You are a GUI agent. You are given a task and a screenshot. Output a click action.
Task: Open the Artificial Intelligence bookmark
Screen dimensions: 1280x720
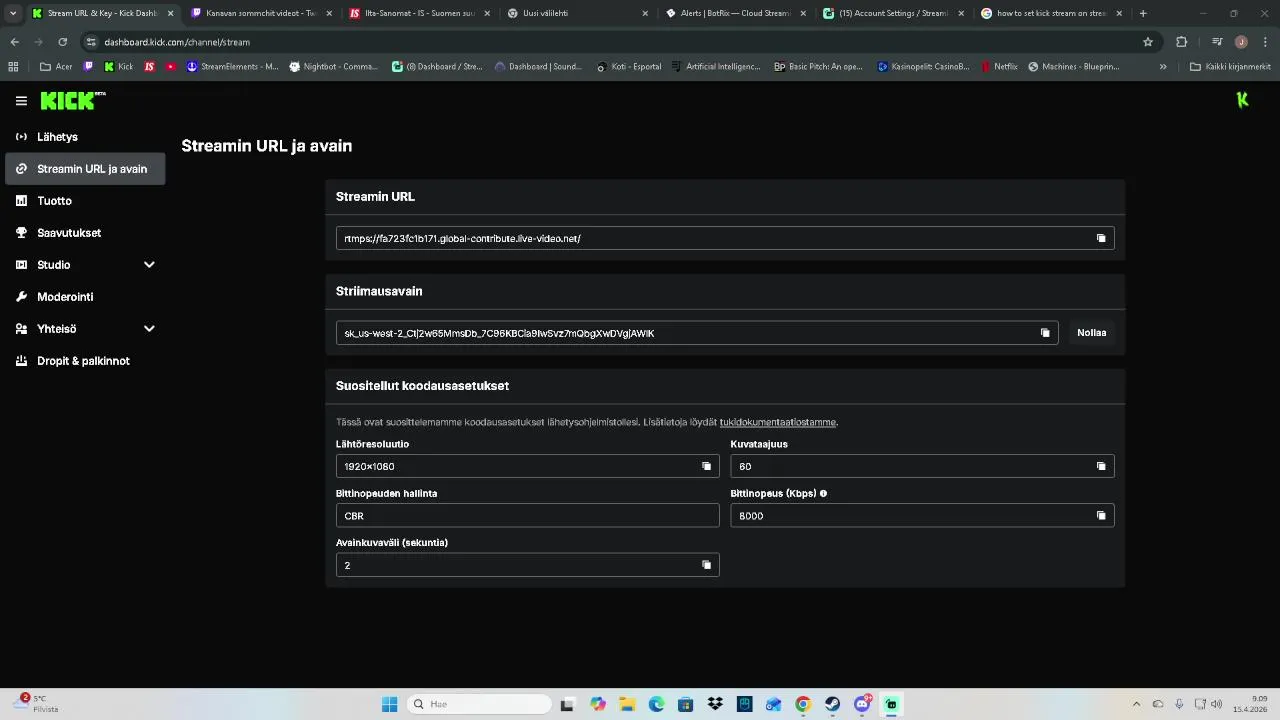[715, 67]
